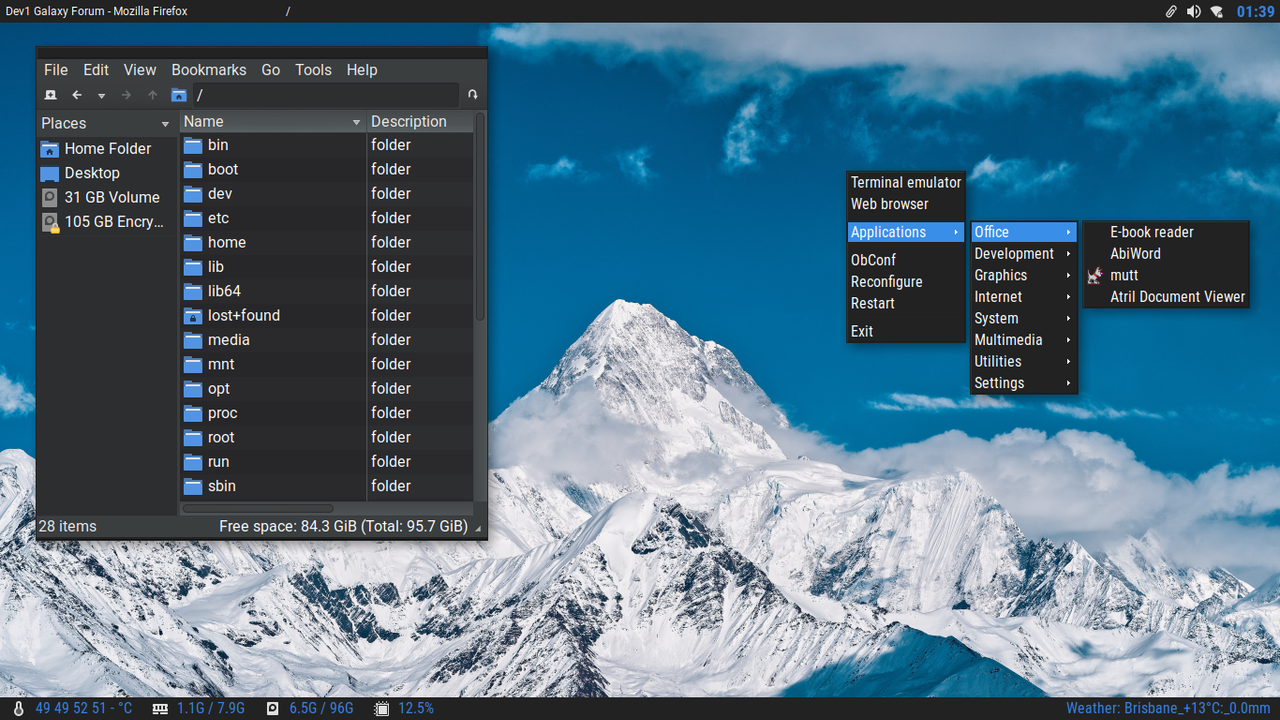Click the disk usage icon in bottom bar

point(272,708)
